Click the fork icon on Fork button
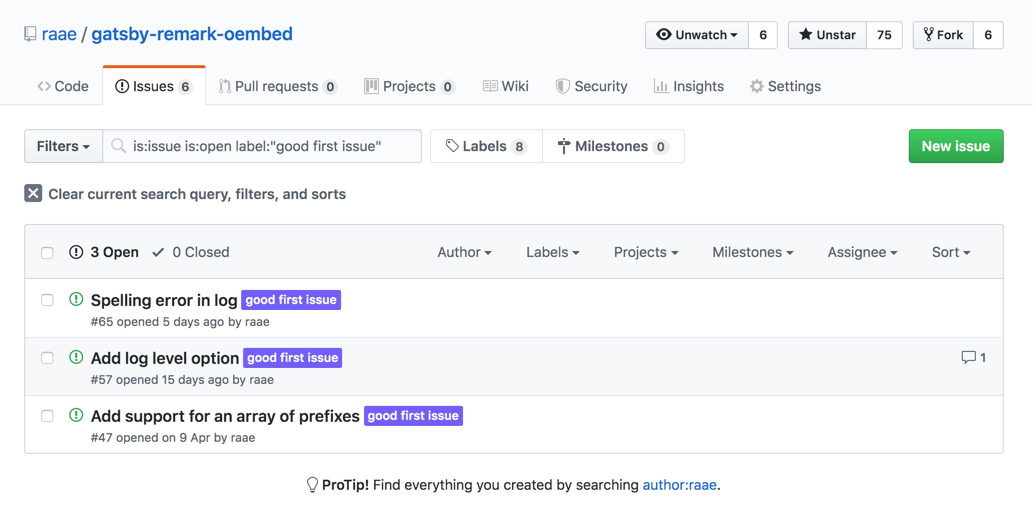 pyautogui.click(x=928, y=34)
